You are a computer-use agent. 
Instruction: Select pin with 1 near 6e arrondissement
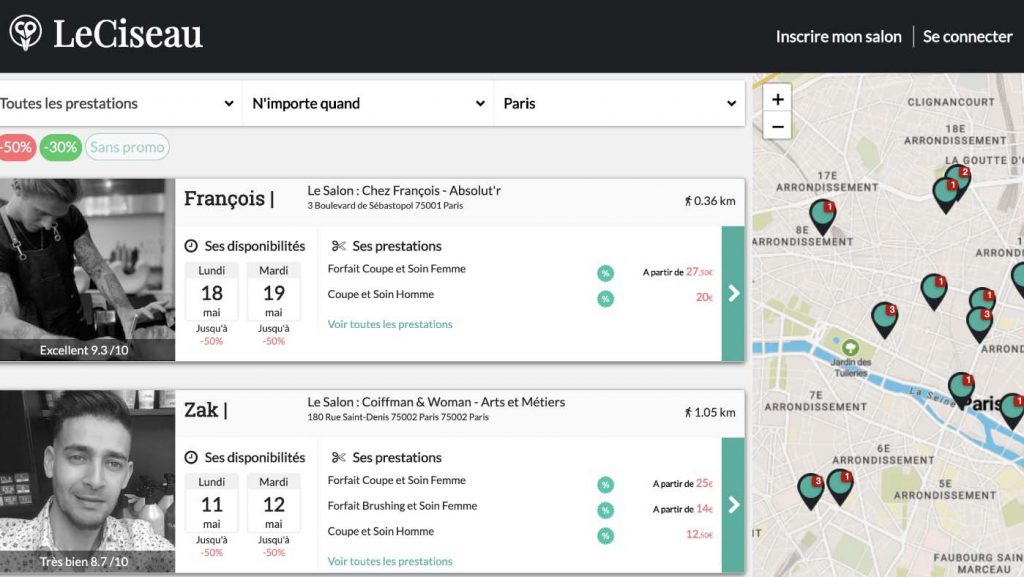[x=840, y=487]
